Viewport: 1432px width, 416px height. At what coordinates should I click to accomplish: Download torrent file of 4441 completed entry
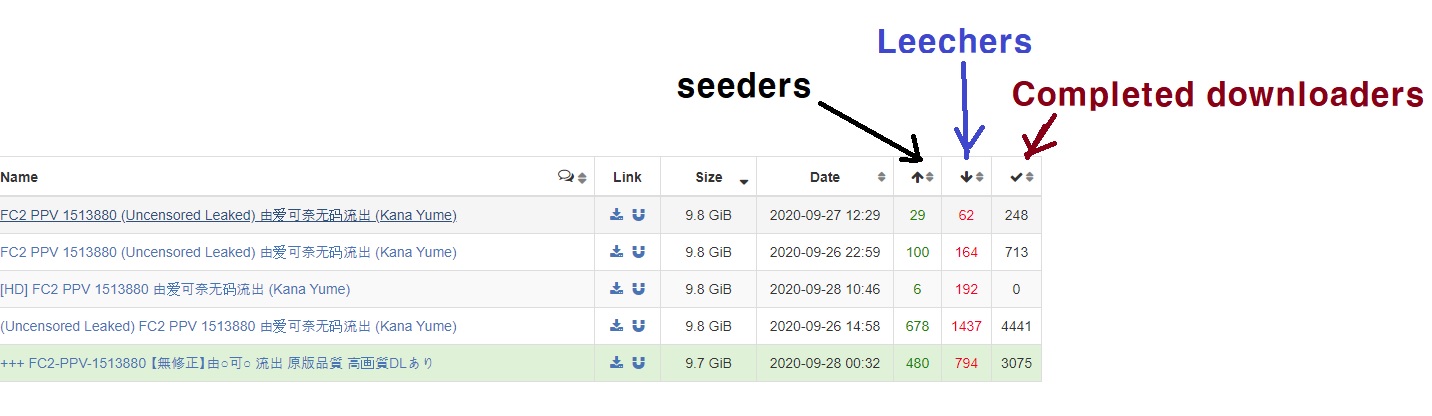[617, 326]
